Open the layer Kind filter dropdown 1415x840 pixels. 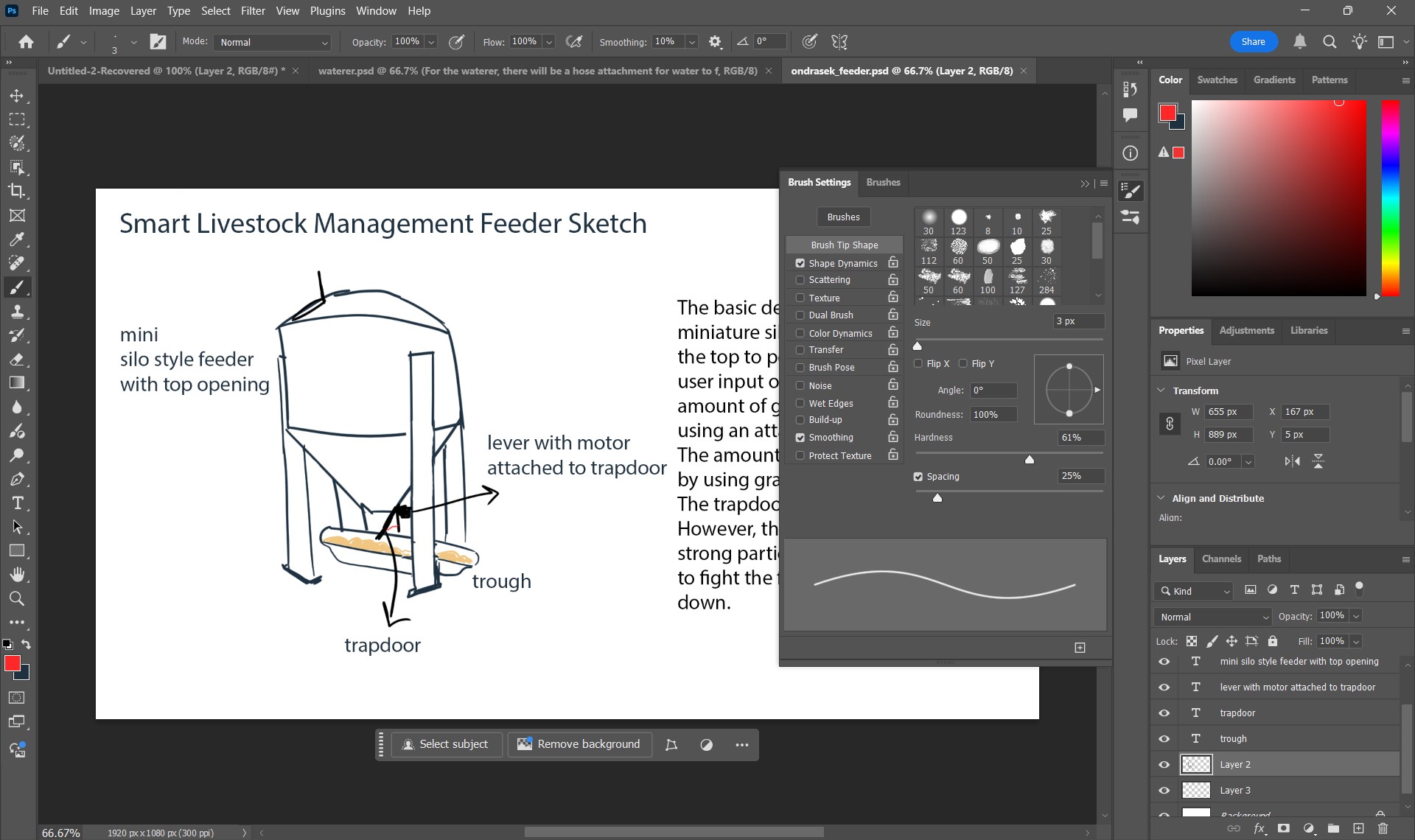click(1194, 591)
